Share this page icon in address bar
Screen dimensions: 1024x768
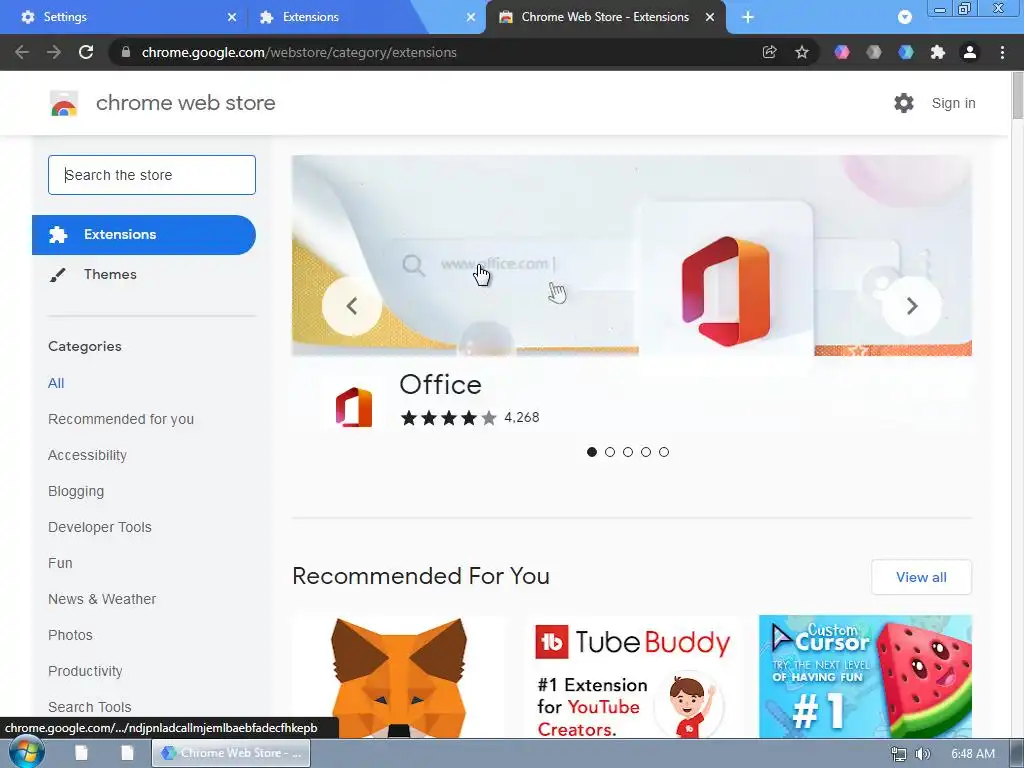pyautogui.click(x=769, y=52)
